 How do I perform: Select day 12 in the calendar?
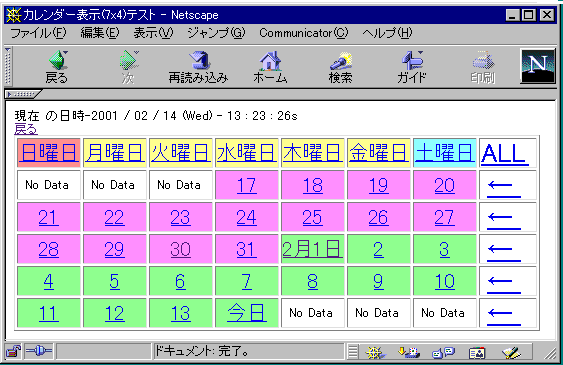point(115,313)
